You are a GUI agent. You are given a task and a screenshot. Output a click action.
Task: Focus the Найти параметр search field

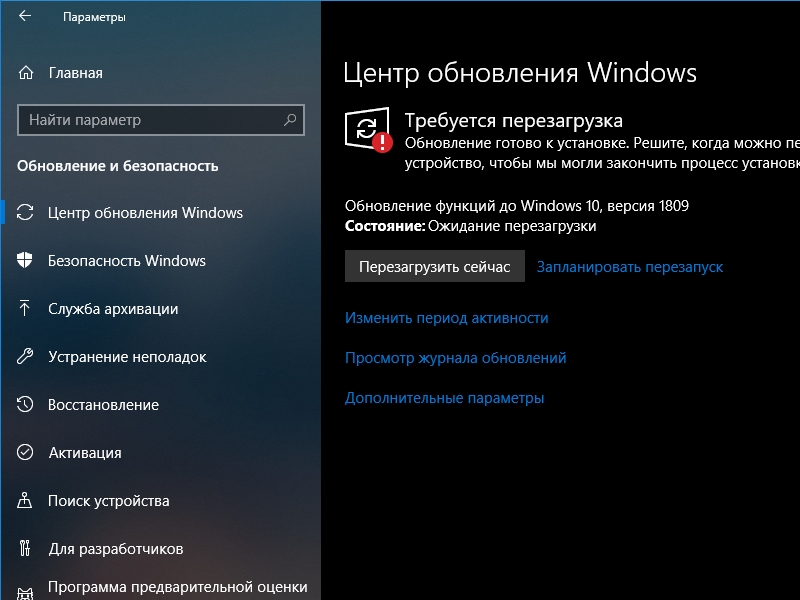point(161,120)
